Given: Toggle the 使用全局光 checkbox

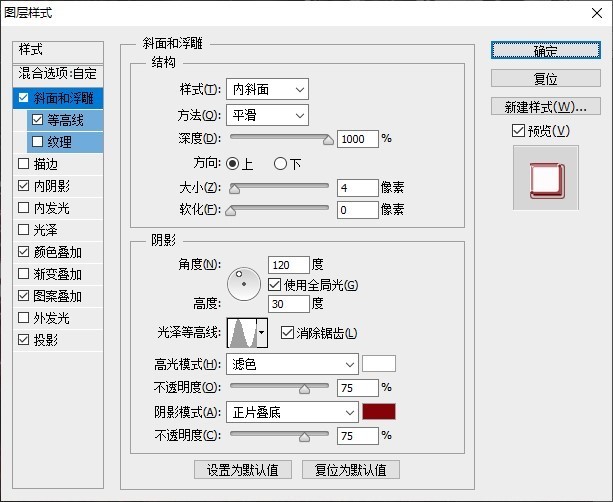Looking at the screenshot, I should (x=277, y=285).
